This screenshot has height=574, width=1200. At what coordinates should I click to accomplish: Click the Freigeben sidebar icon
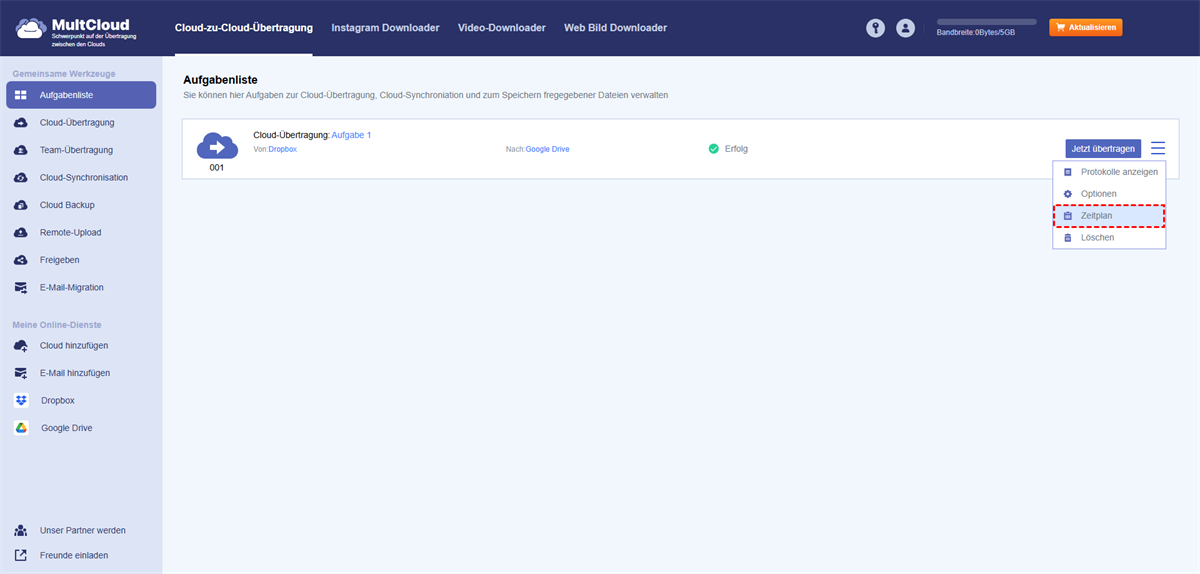click(x=20, y=260)
